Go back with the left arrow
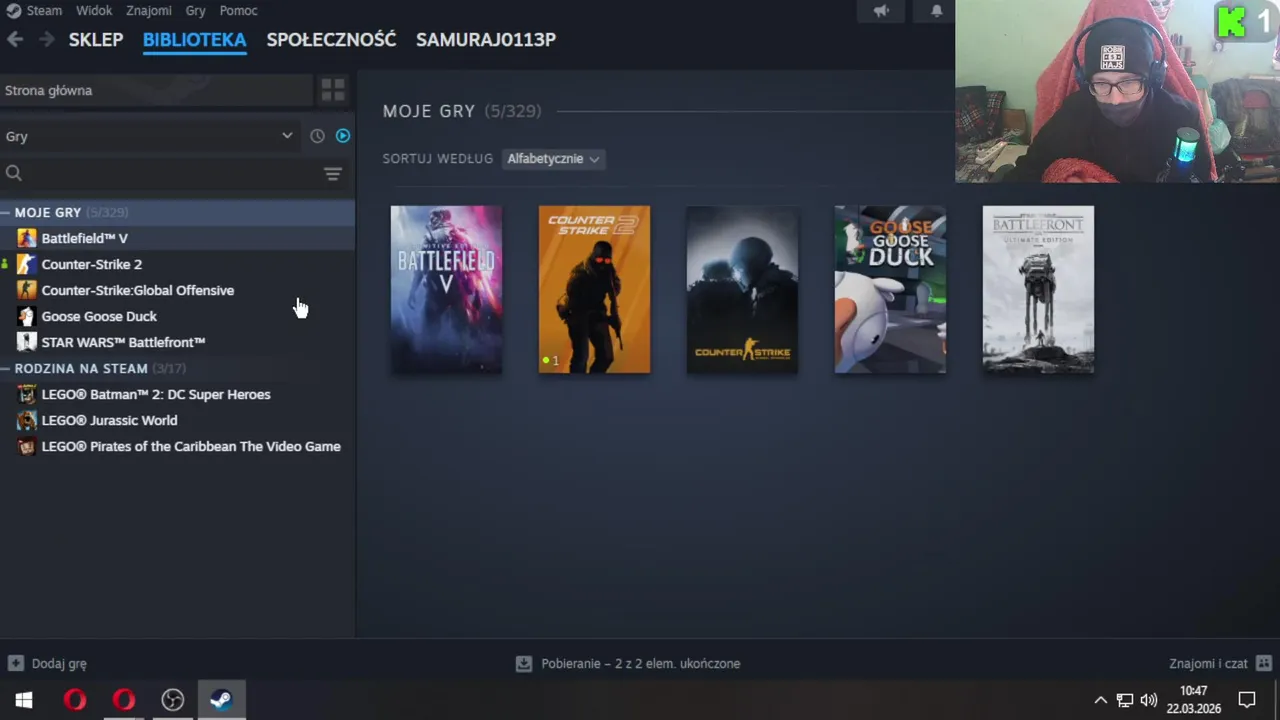 [15, 39]
